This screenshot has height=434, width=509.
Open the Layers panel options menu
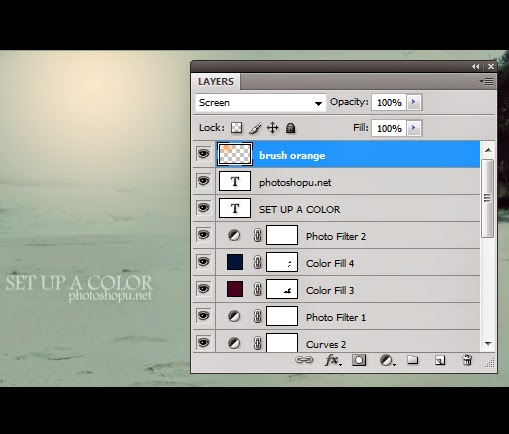point(487,81)
